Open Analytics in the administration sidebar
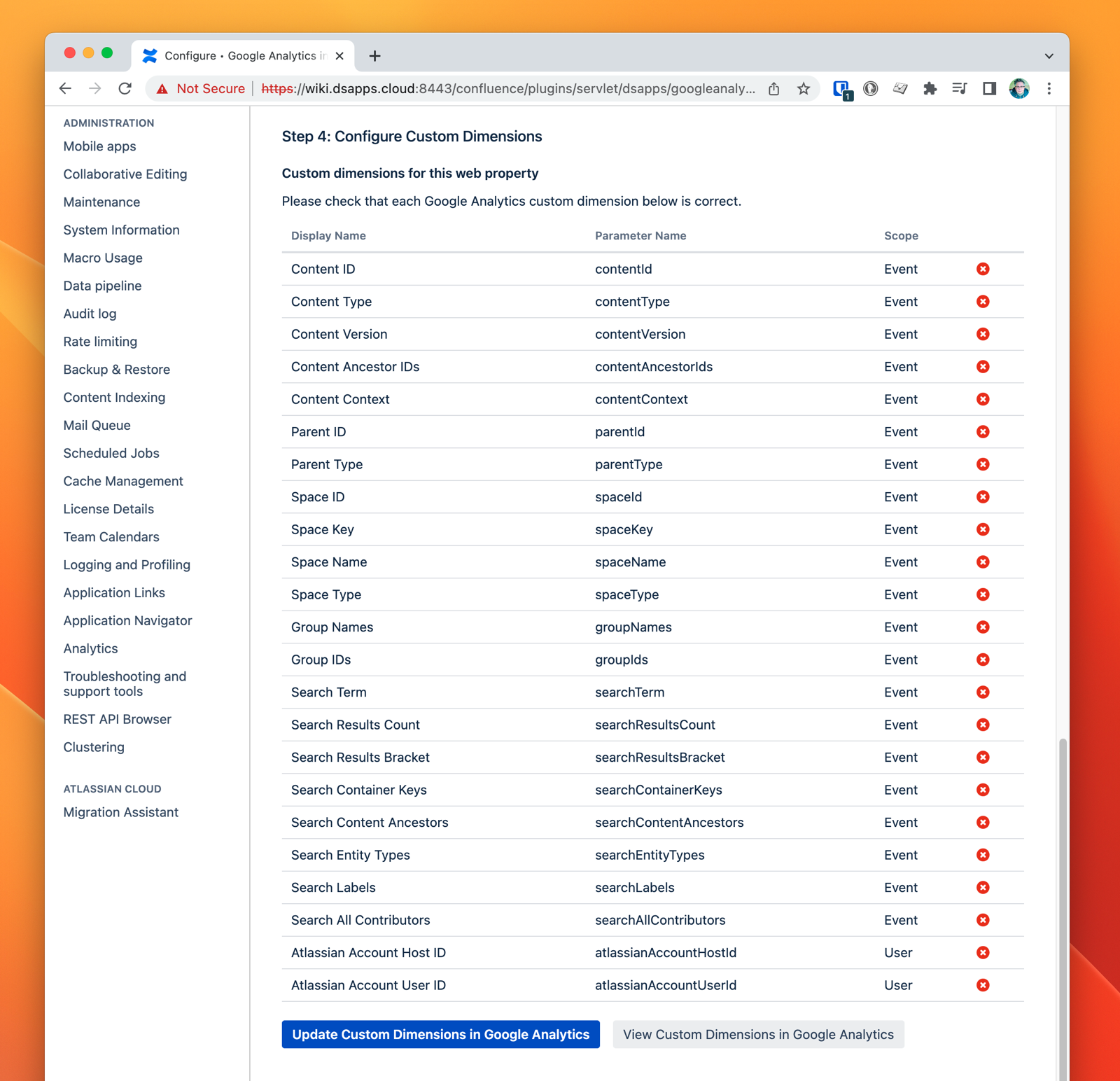The height and width of the screenshot is (1081, 1120). [90, 648]
